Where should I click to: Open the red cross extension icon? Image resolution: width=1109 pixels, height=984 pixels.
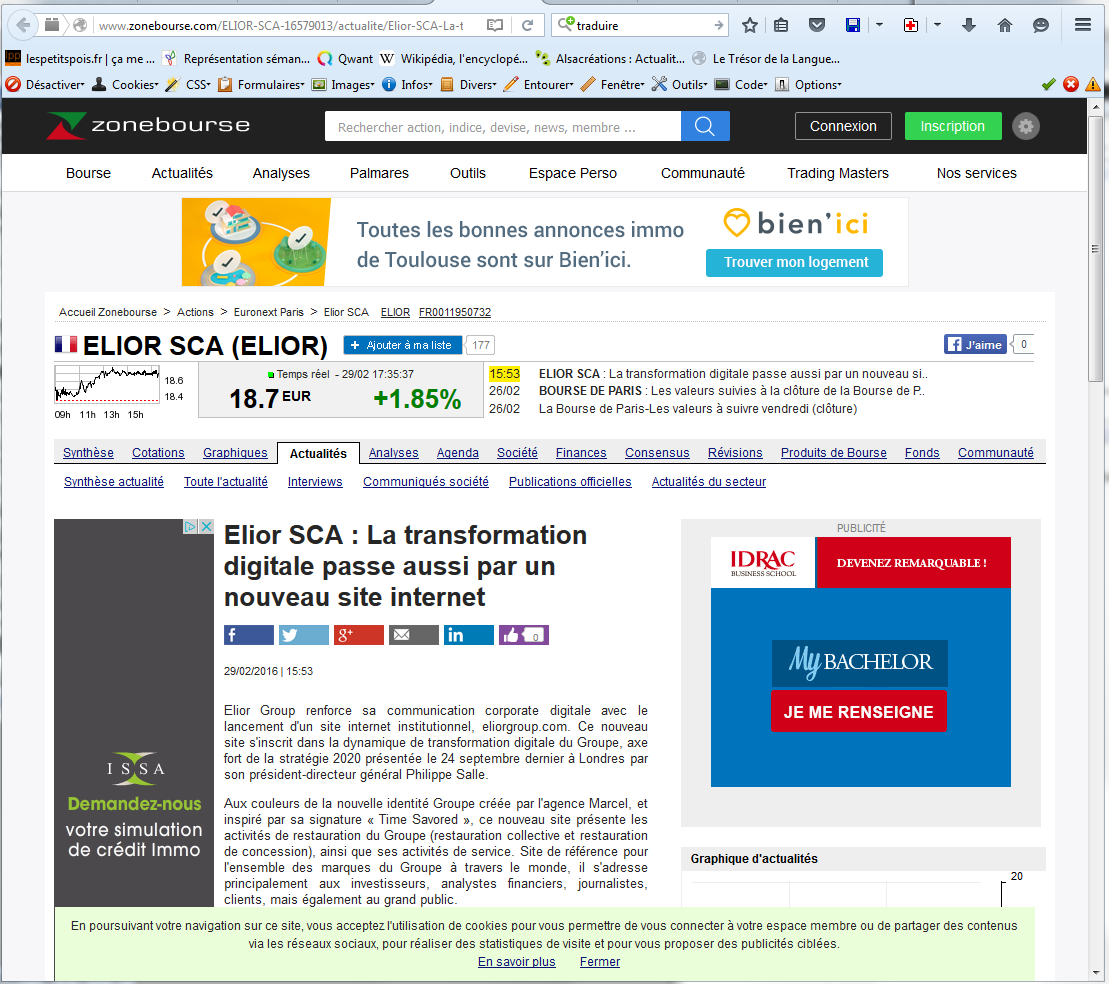911,25
